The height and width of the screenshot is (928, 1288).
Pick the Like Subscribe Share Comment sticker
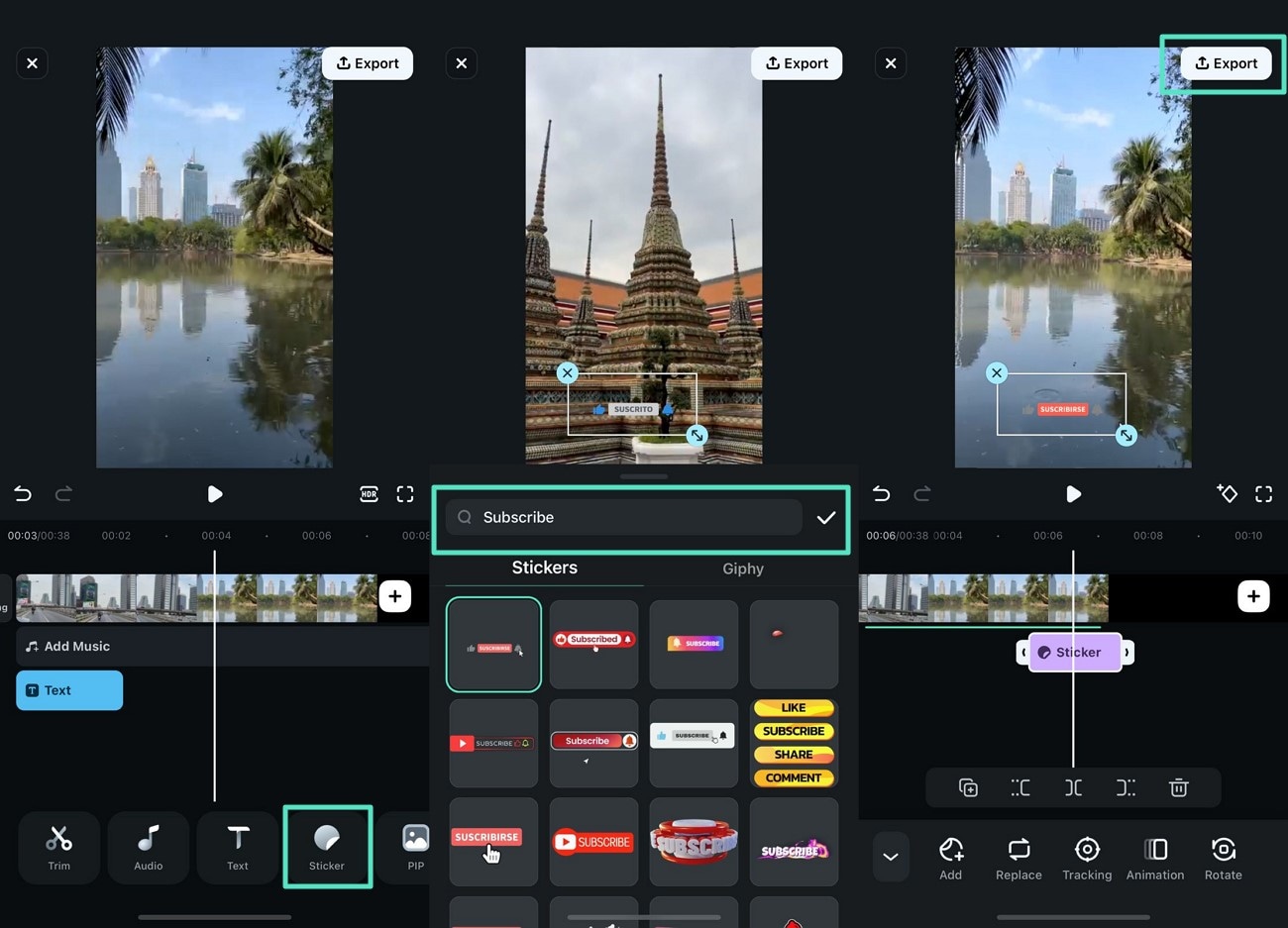[794, 743]
